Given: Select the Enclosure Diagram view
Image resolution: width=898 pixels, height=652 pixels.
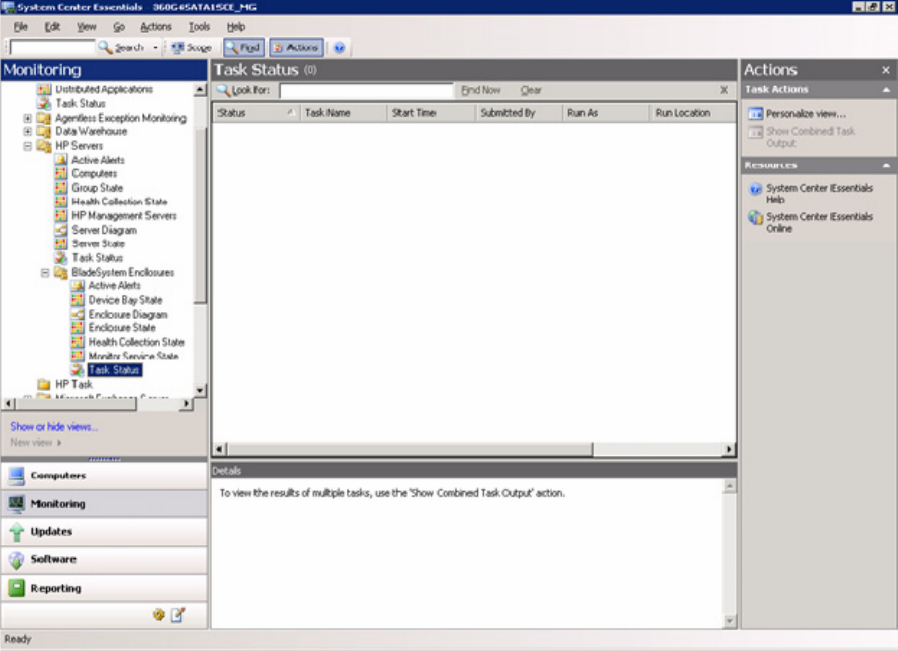Looking at the screenshot, I should tap(127, 314).
